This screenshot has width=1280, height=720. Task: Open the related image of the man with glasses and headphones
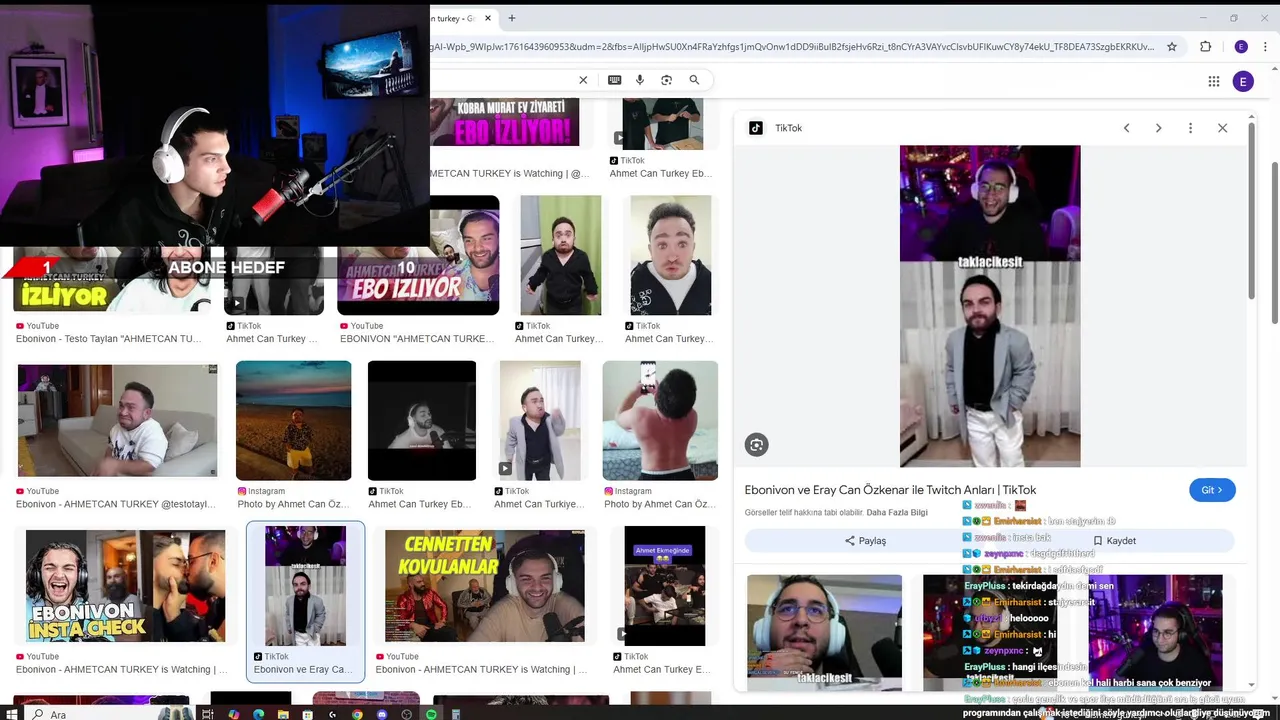[824, 631]
